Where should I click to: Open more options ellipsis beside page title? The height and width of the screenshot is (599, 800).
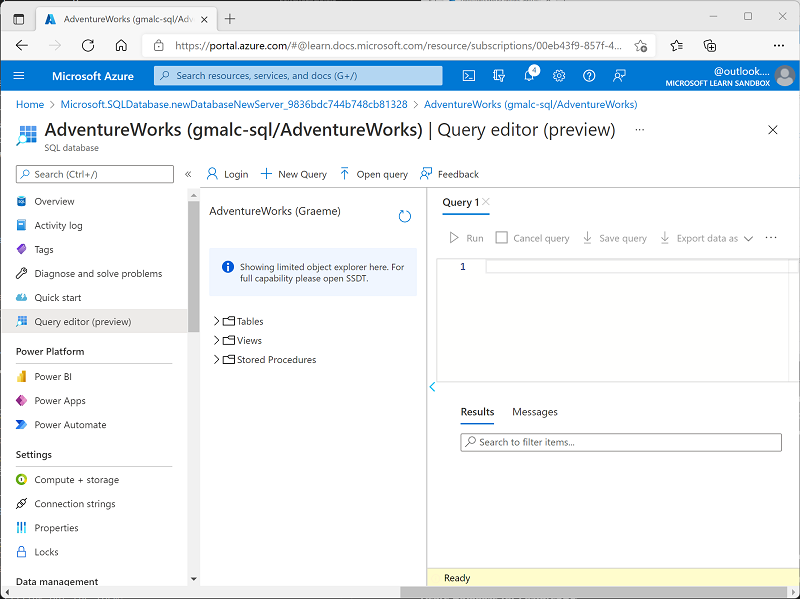tap(640, 130)
